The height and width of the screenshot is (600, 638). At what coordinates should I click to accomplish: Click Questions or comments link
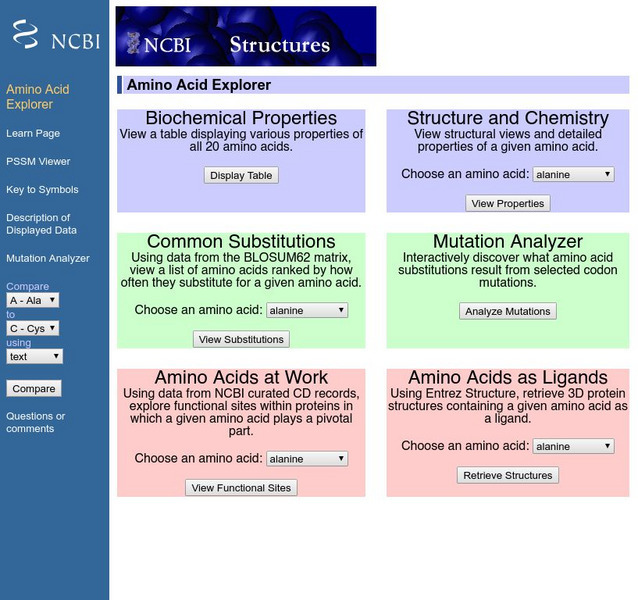36,422
